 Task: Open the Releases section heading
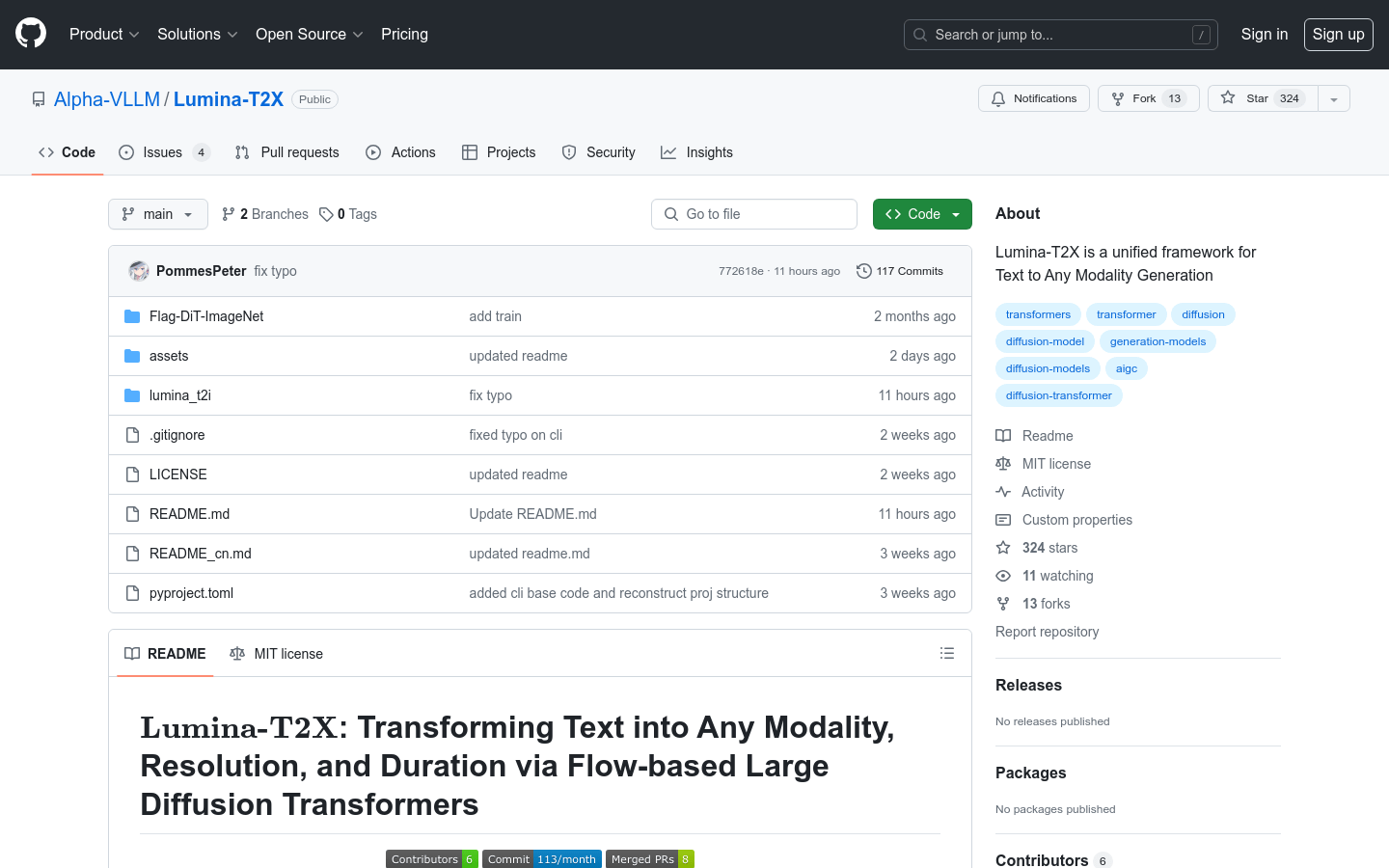[x=1028, y=686]
